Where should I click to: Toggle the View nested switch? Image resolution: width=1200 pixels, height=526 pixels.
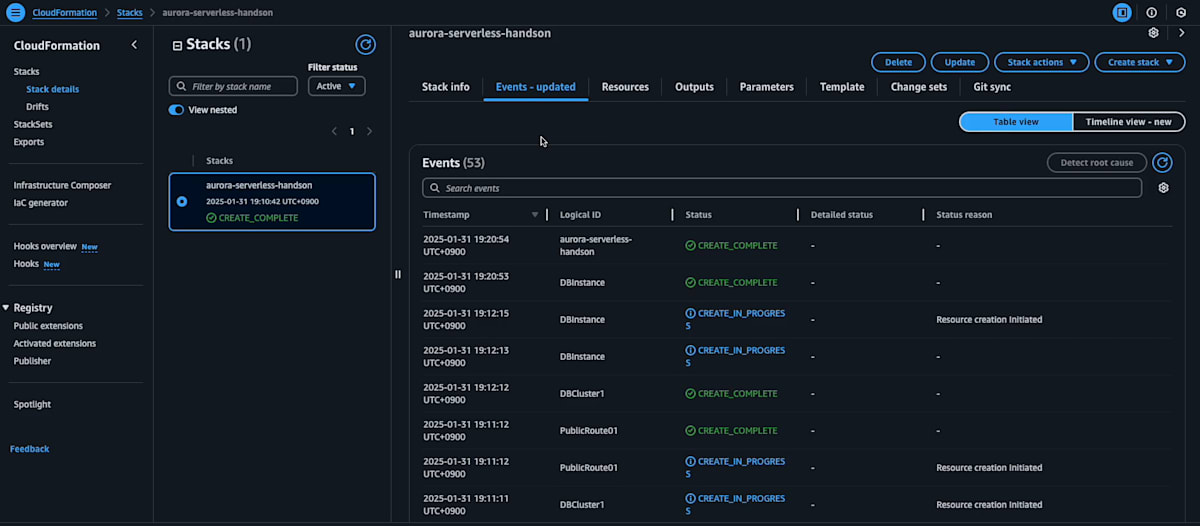176,110
